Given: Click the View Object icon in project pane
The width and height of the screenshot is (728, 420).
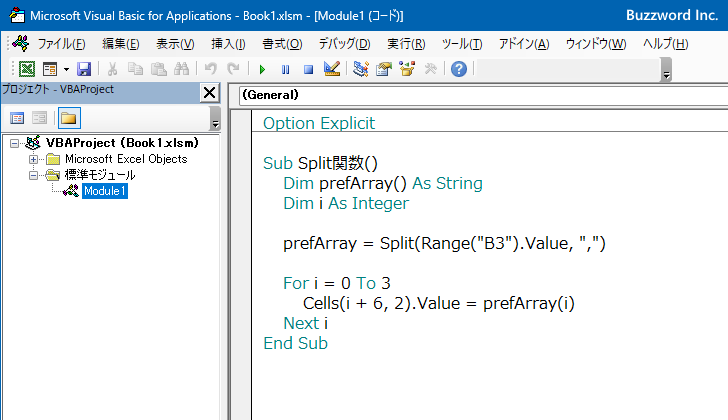Looking at the screenshot, I should (x=39, y=118).
